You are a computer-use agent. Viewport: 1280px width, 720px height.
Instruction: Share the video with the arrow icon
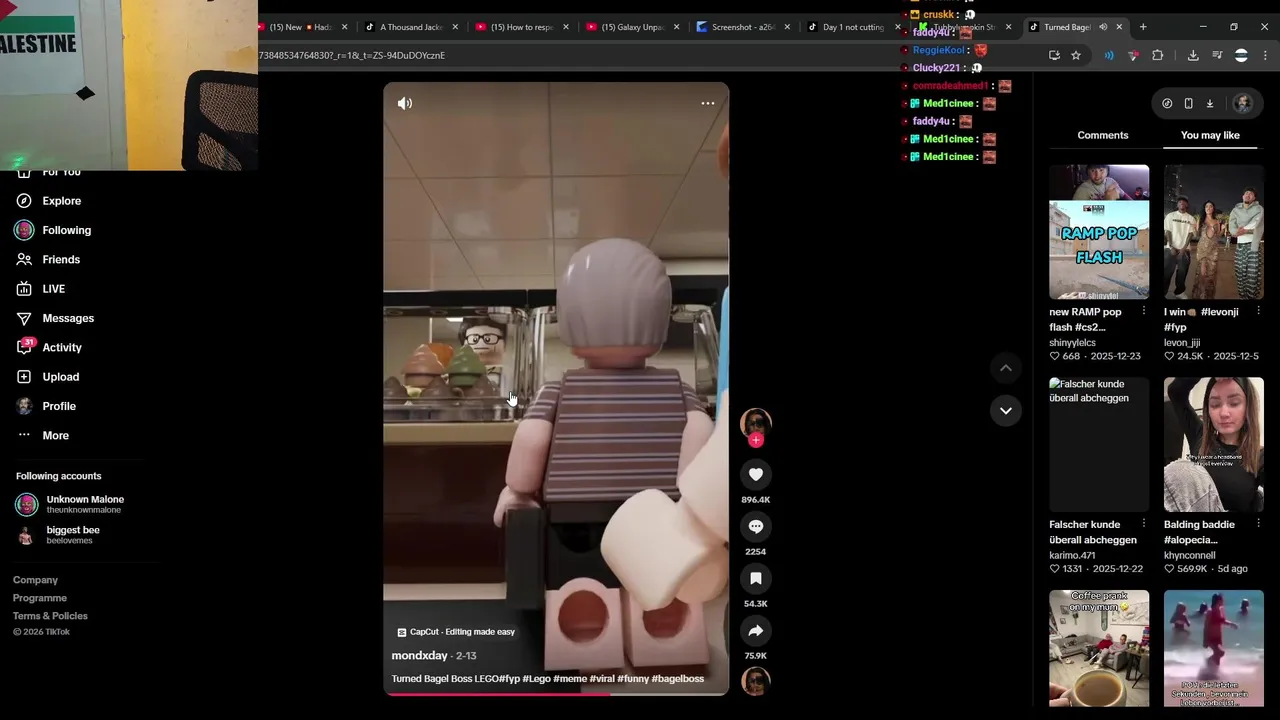[756, 631]
